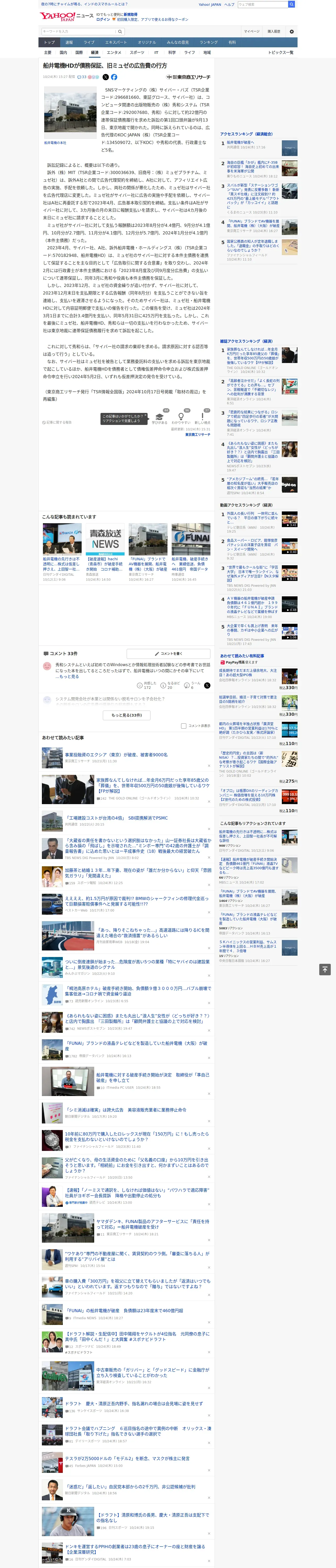Select the 国際 category
Image resolution: width=336 pixels, height=1568 pixels.
[x=79, y=52]
